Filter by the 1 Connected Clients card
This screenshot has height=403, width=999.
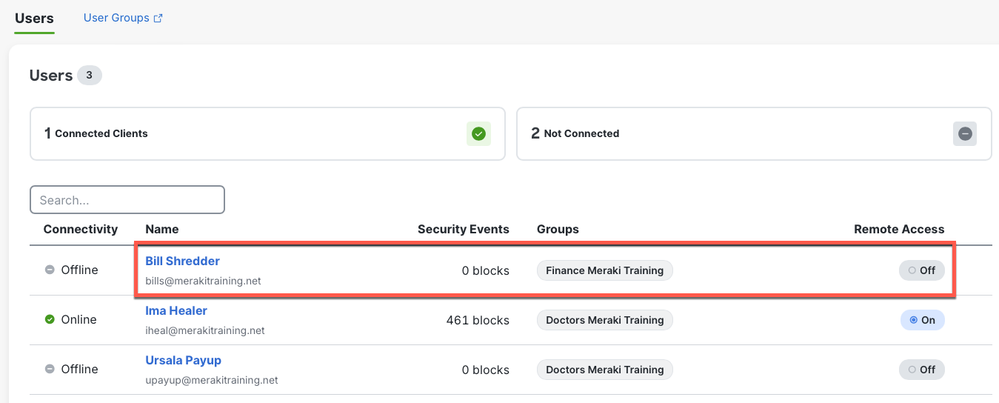268,134
